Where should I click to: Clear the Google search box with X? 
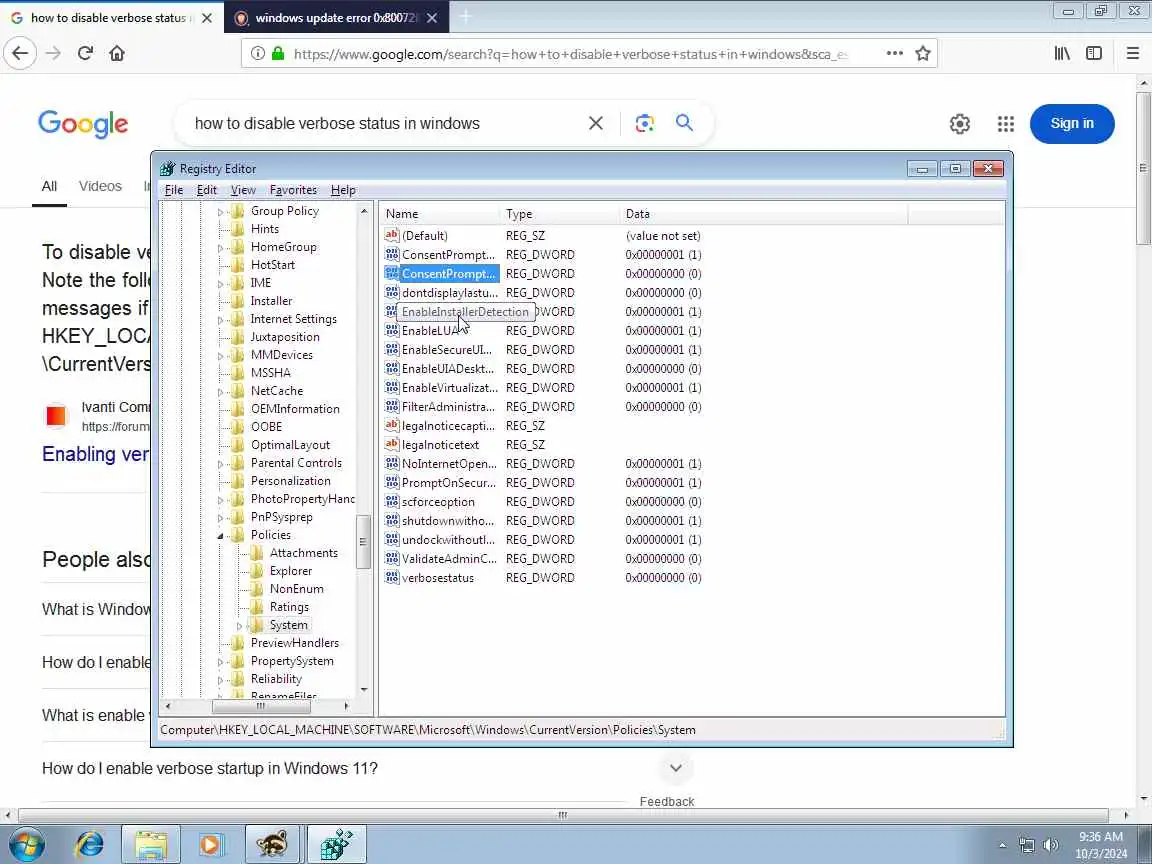click(596, 123)
